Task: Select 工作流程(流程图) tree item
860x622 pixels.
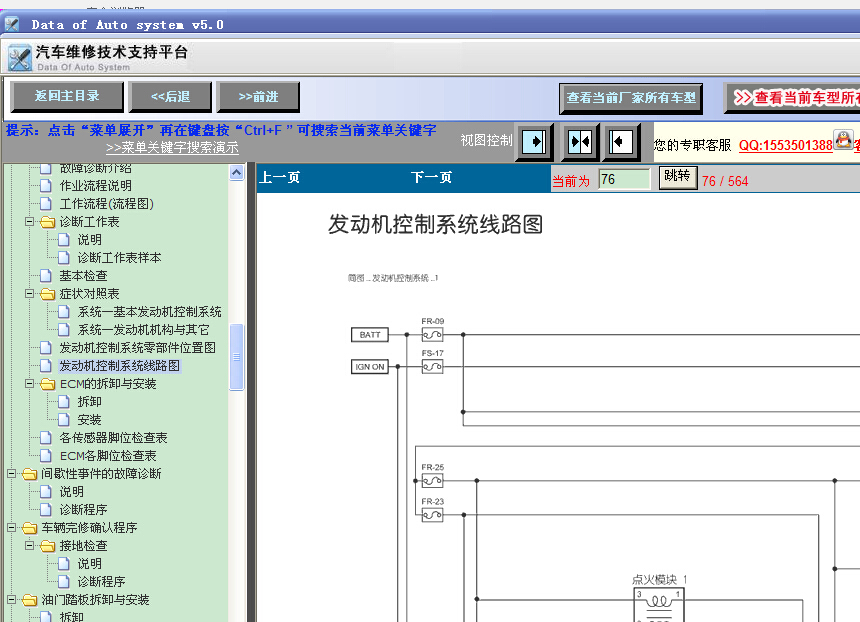Action: tap(106, 203)
